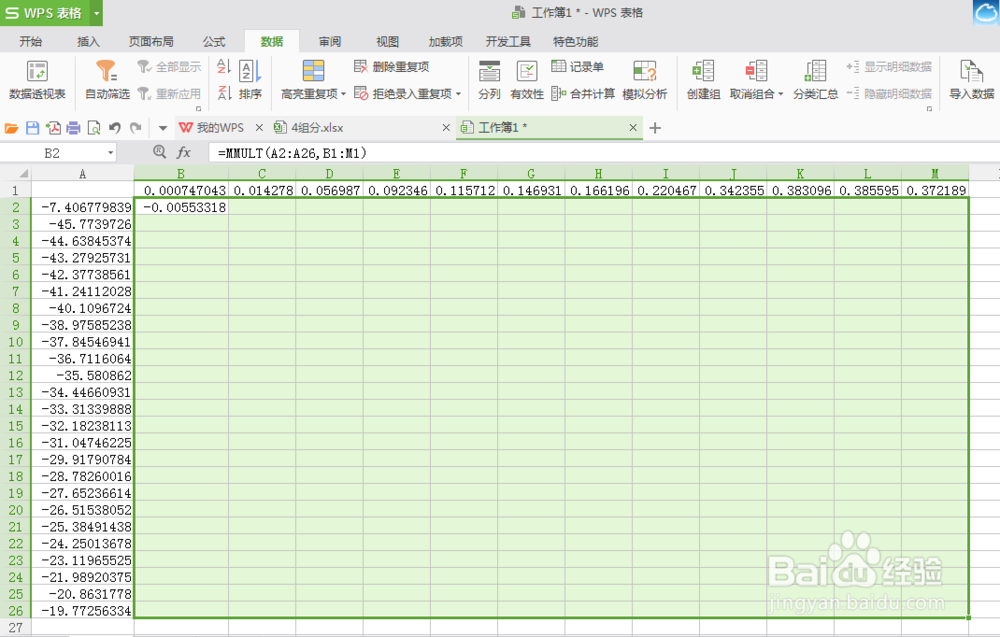Viewport: 1000px width, 637px height.
Task: Open 记录单 record form
Action: (577, 67)
